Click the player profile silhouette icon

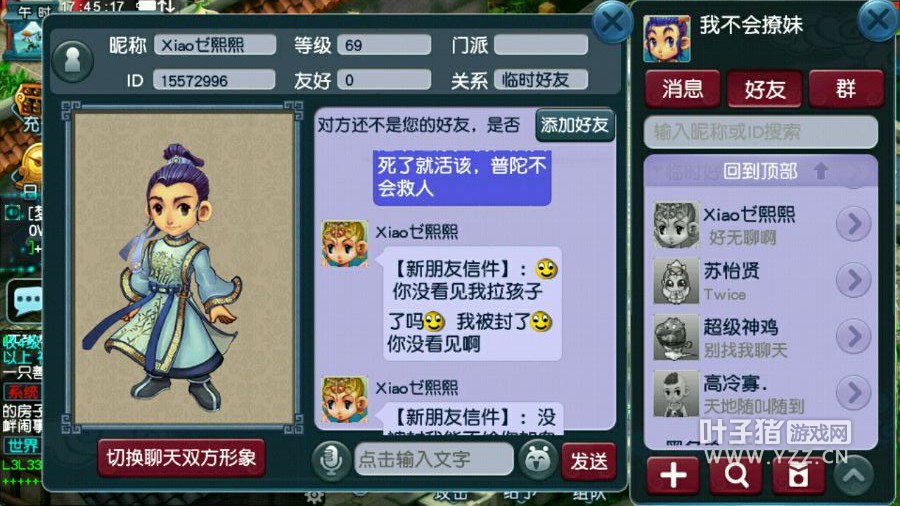(72, 60)
